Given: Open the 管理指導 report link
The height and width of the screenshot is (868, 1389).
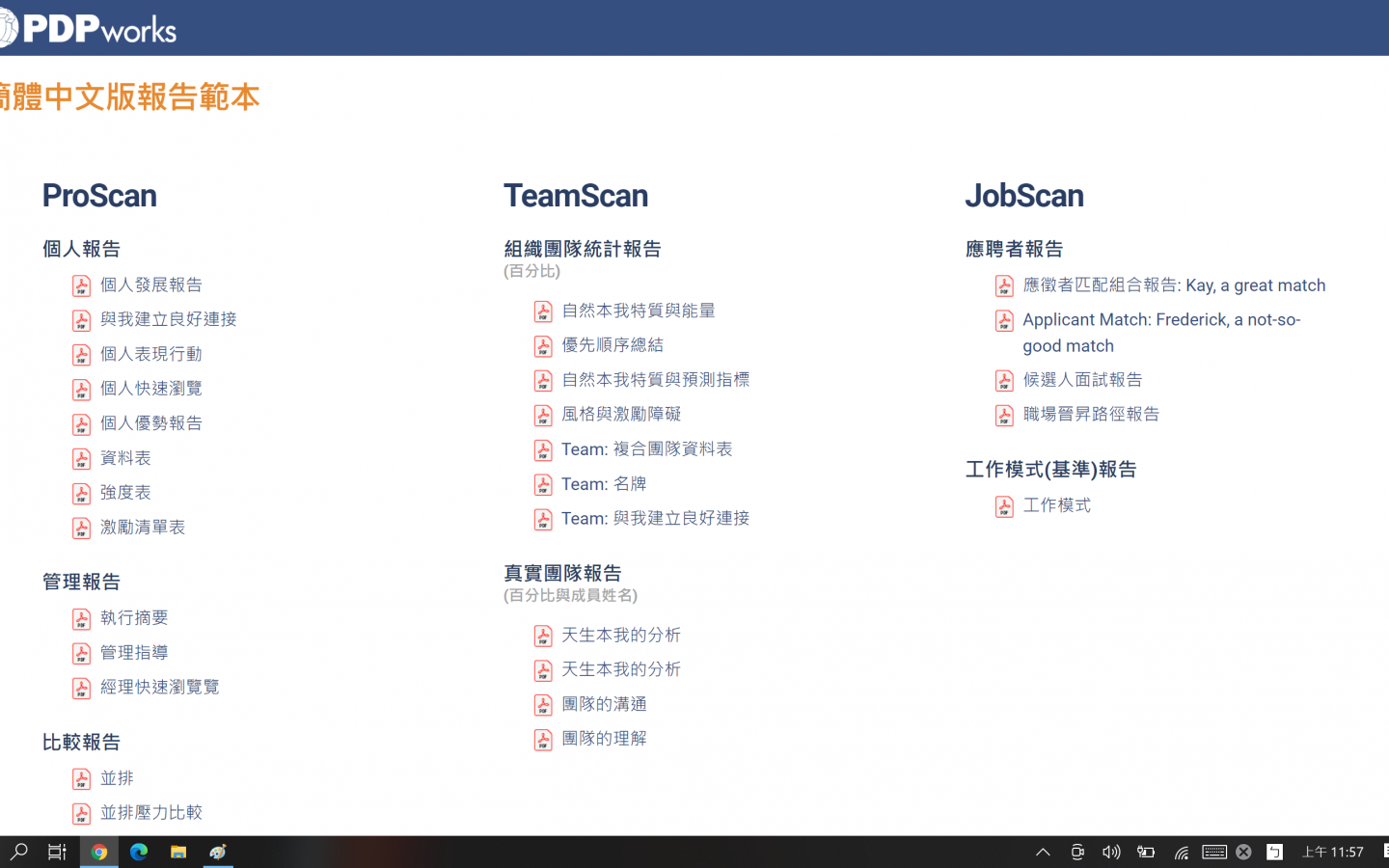Looking at the screenshot, I should pyautogui.click(x=134, y=653).
